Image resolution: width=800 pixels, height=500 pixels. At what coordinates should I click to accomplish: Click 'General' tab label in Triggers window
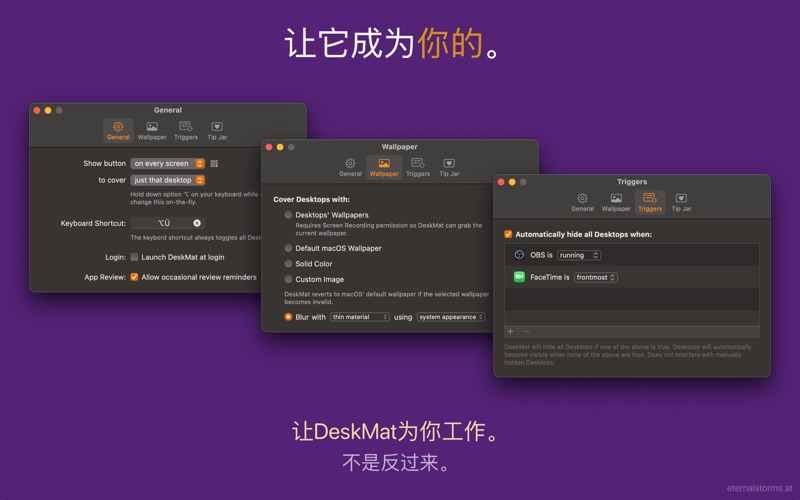coord(583,209)
